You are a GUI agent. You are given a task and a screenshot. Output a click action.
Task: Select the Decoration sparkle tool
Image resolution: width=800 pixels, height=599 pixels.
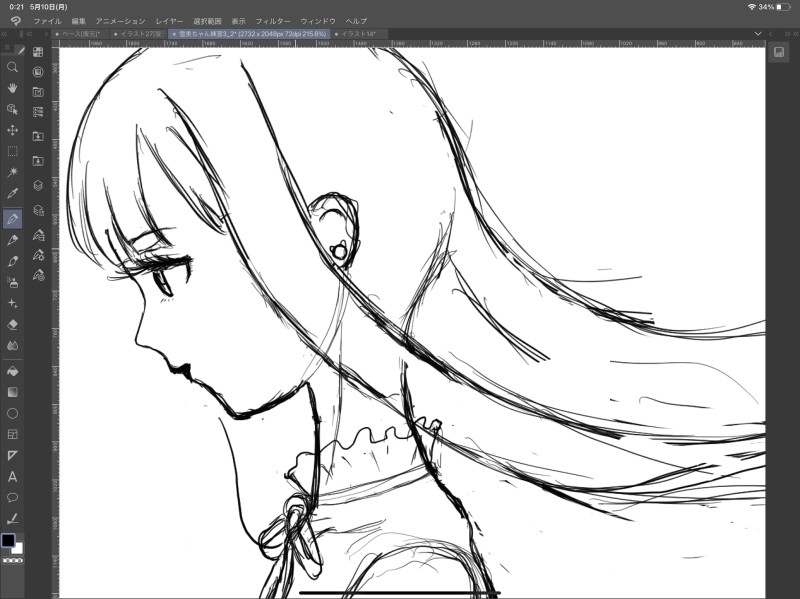point(12,303)
